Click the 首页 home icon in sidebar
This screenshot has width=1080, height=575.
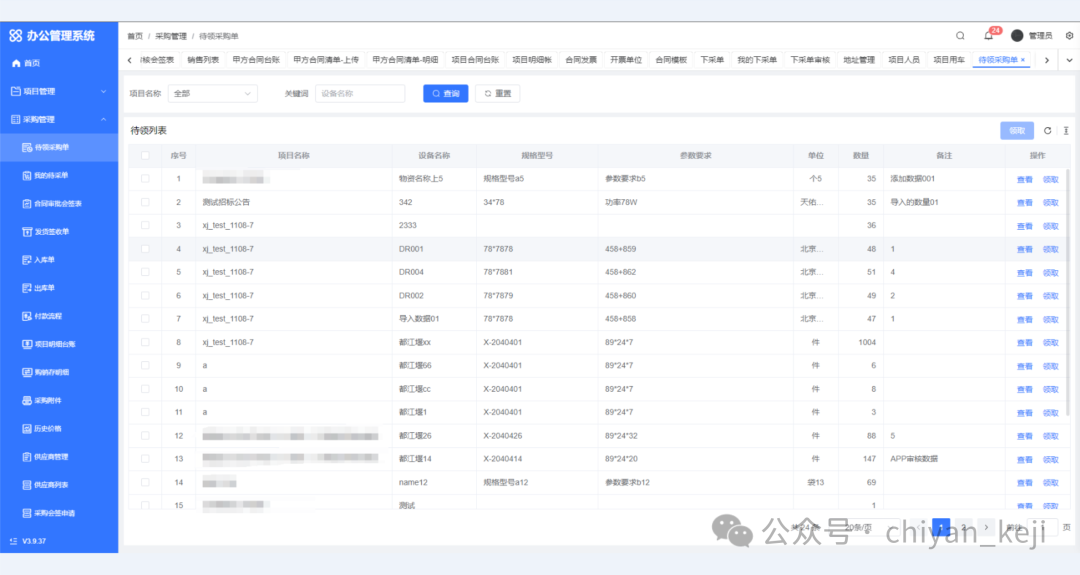tap(16, 63)
